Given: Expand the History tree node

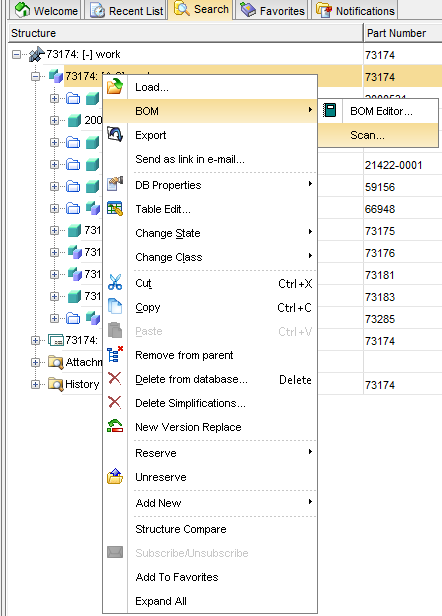Looking at the screenshot, I should (x=35, y=384).
